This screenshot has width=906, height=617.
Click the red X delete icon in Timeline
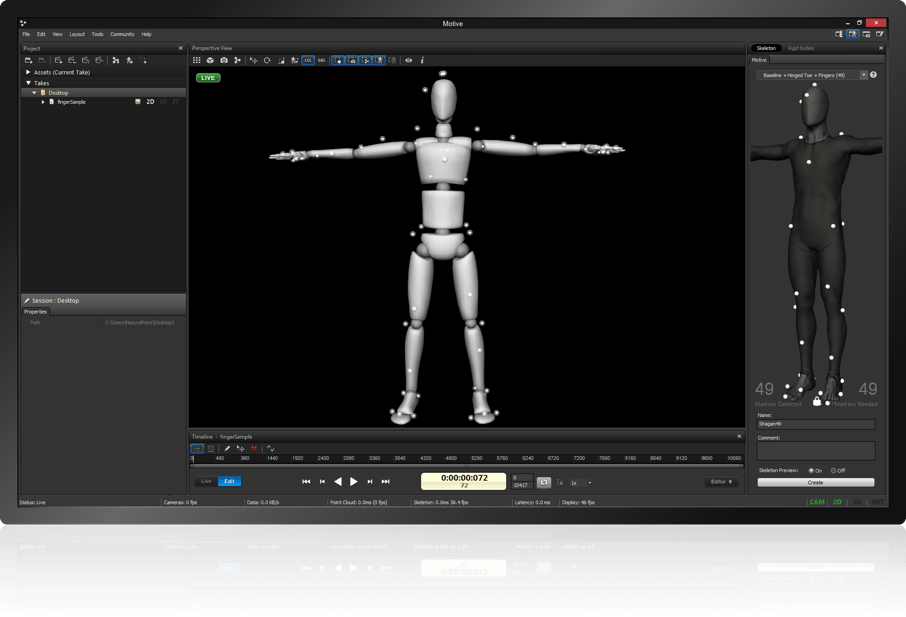(x=254, y=449)
